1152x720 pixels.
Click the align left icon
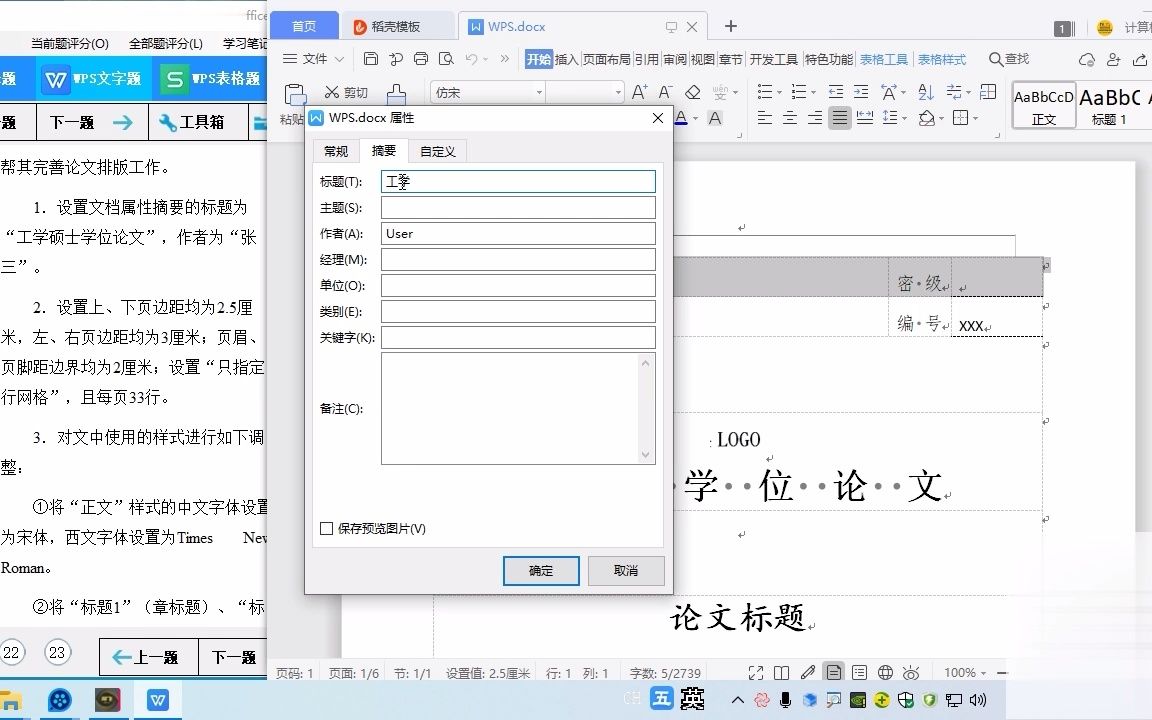click(x=765, y=118)
